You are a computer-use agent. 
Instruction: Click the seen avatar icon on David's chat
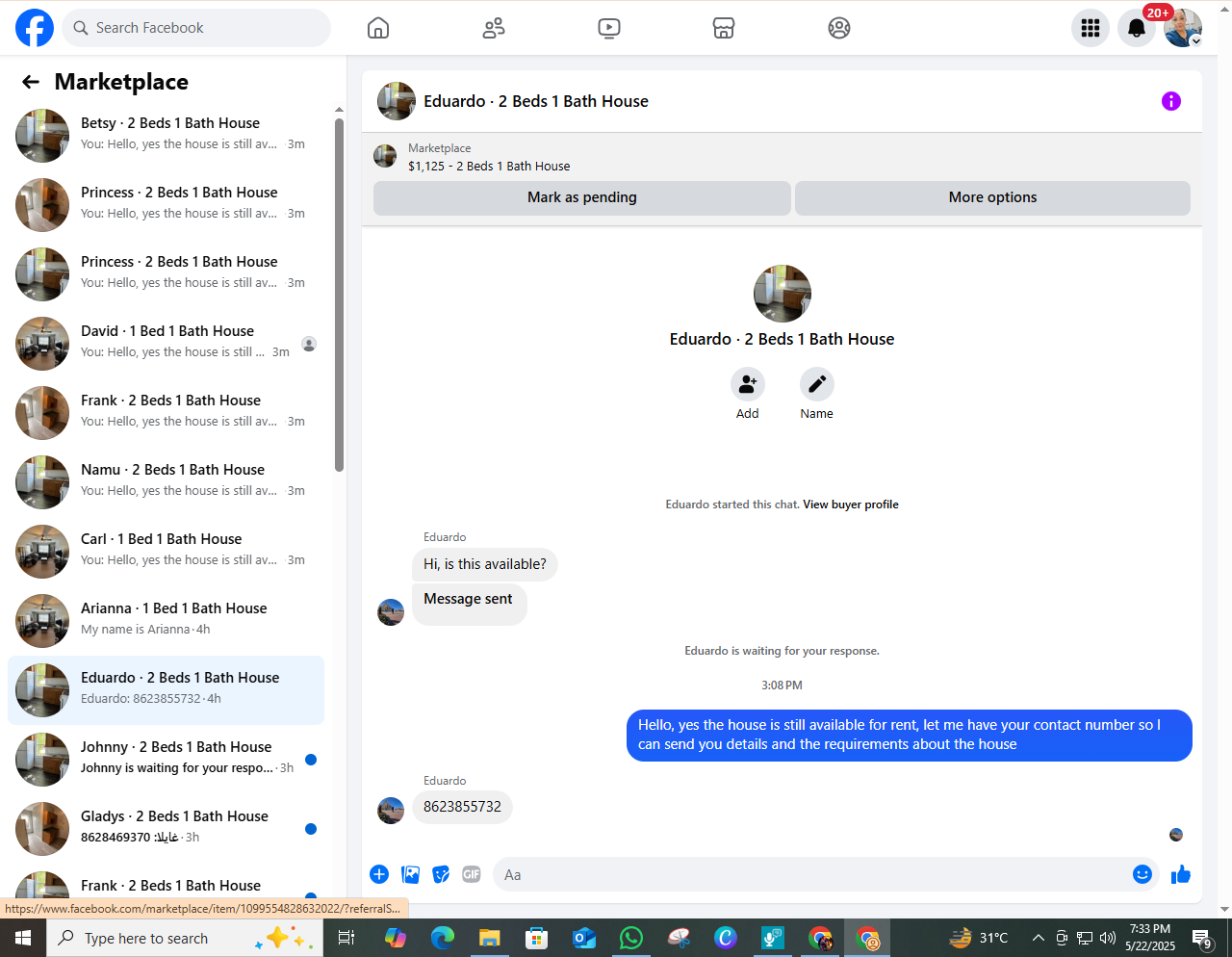pyautogui.click(x=309, y=344)
